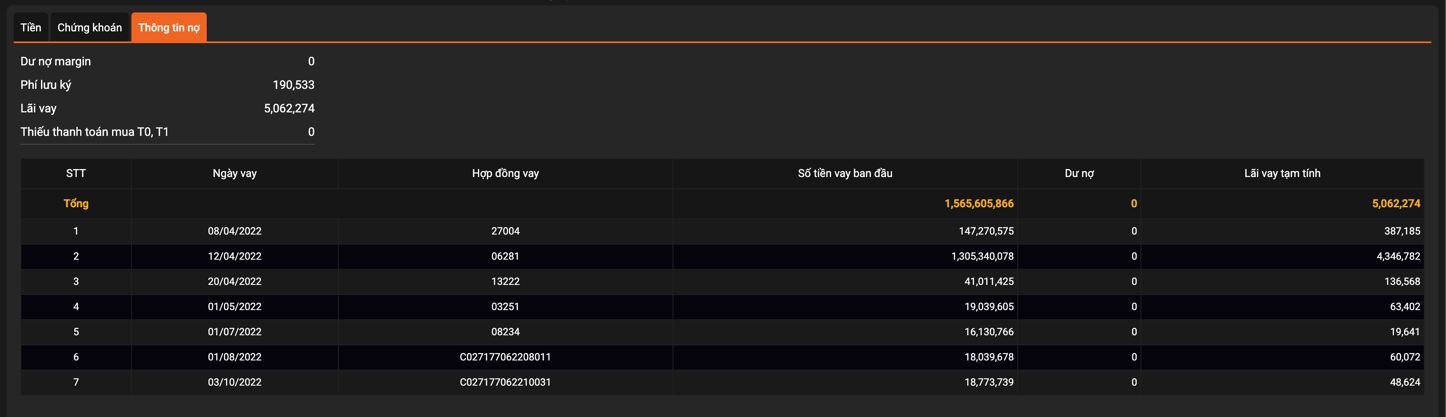Screen dimensions: 1446x417
Task: Select contract 08234 cell
Action: (x=505, y=332)
